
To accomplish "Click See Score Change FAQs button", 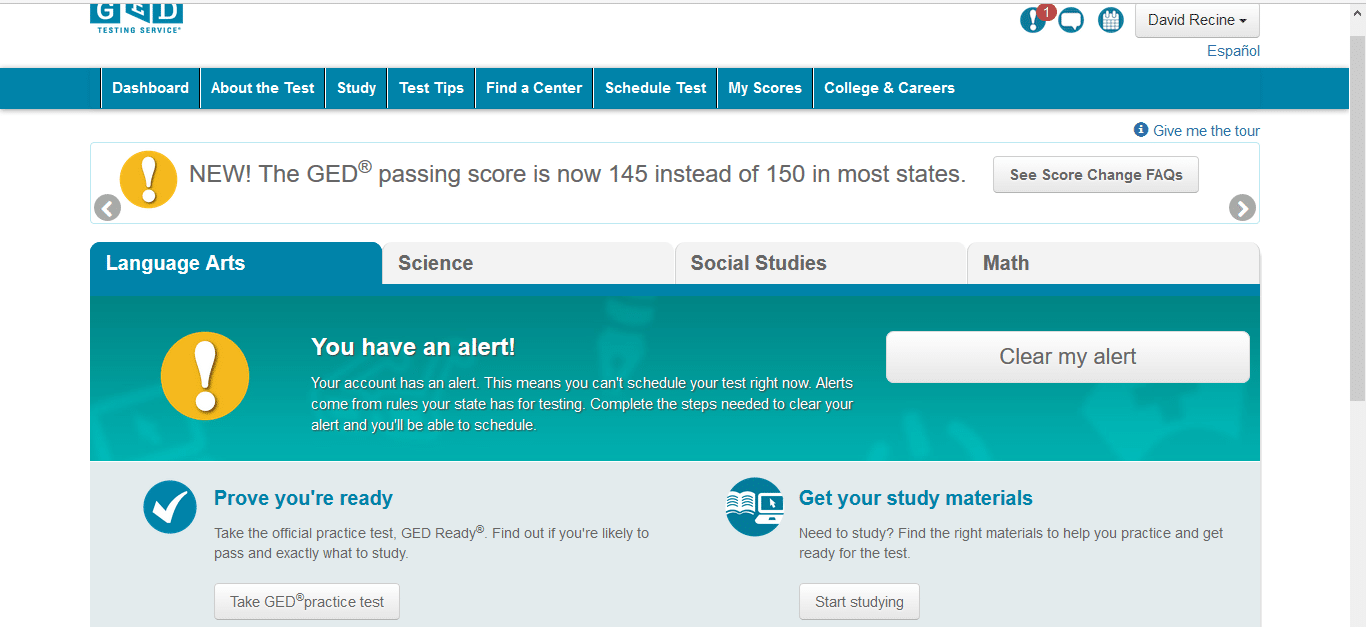I will tap(1096, 175).
